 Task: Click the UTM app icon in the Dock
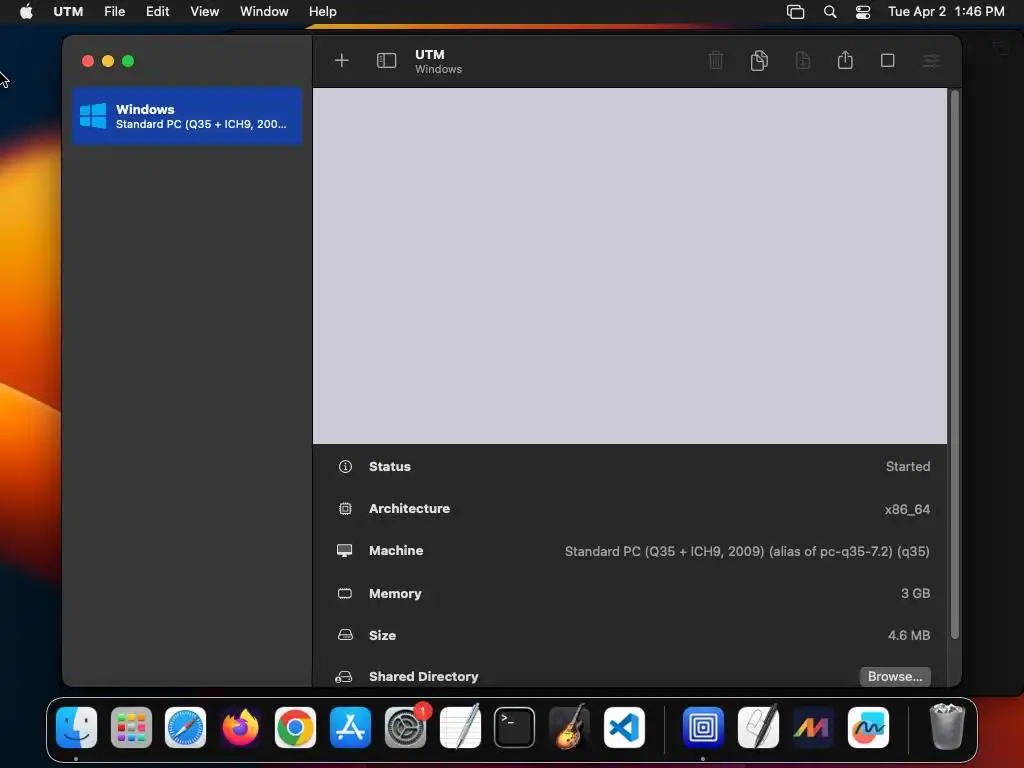pyautogui.click(x=703, y=727)
